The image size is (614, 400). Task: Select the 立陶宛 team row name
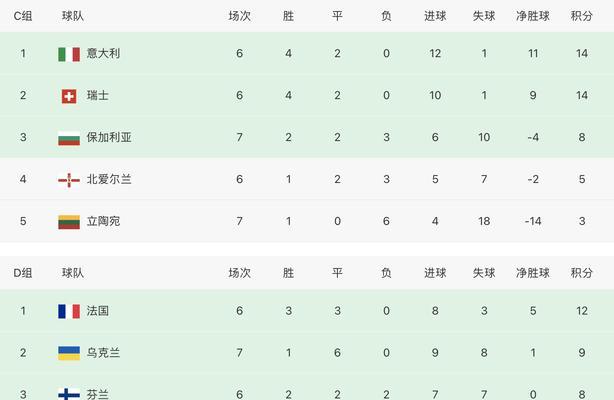click(103, 221)
